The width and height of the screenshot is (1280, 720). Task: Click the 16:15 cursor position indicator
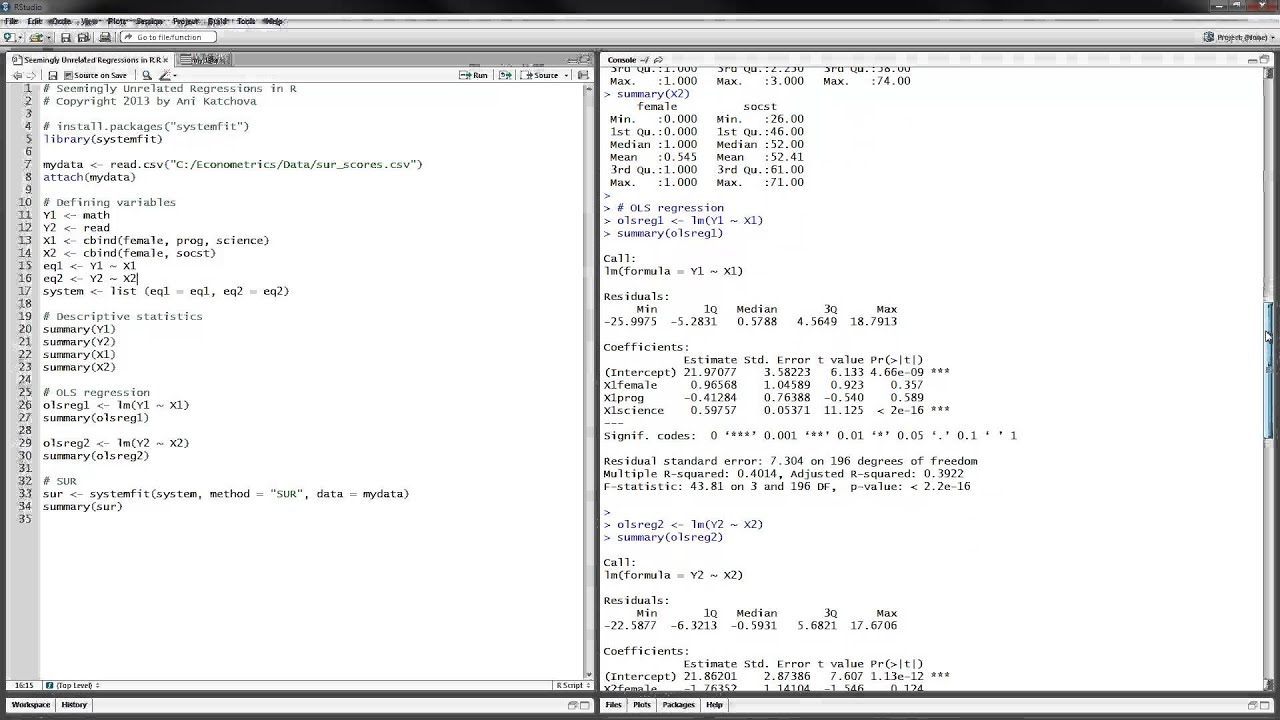tap(23, 685)
